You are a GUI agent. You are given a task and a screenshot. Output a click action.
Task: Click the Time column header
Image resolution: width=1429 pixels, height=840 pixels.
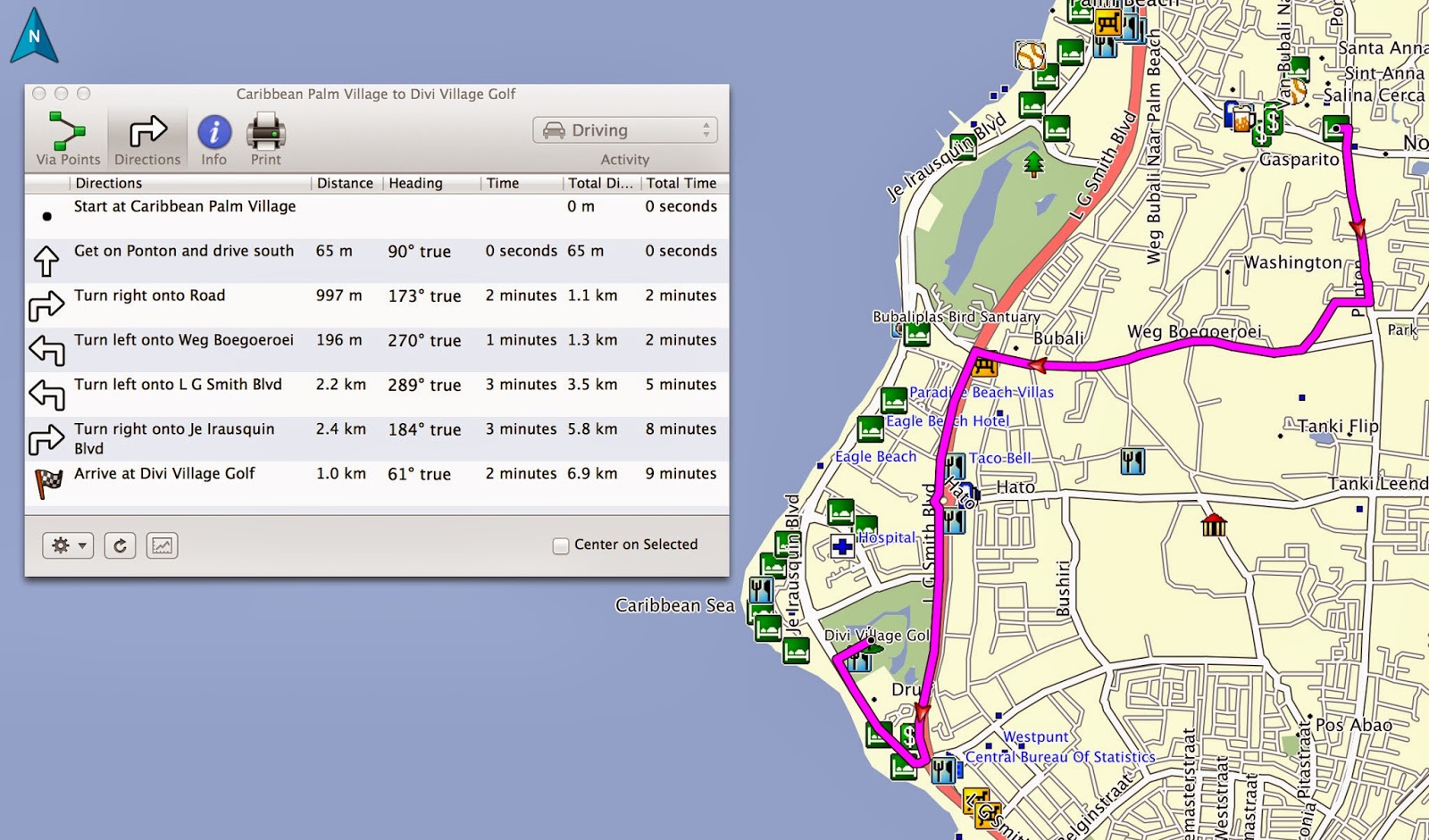pos(522,183)
